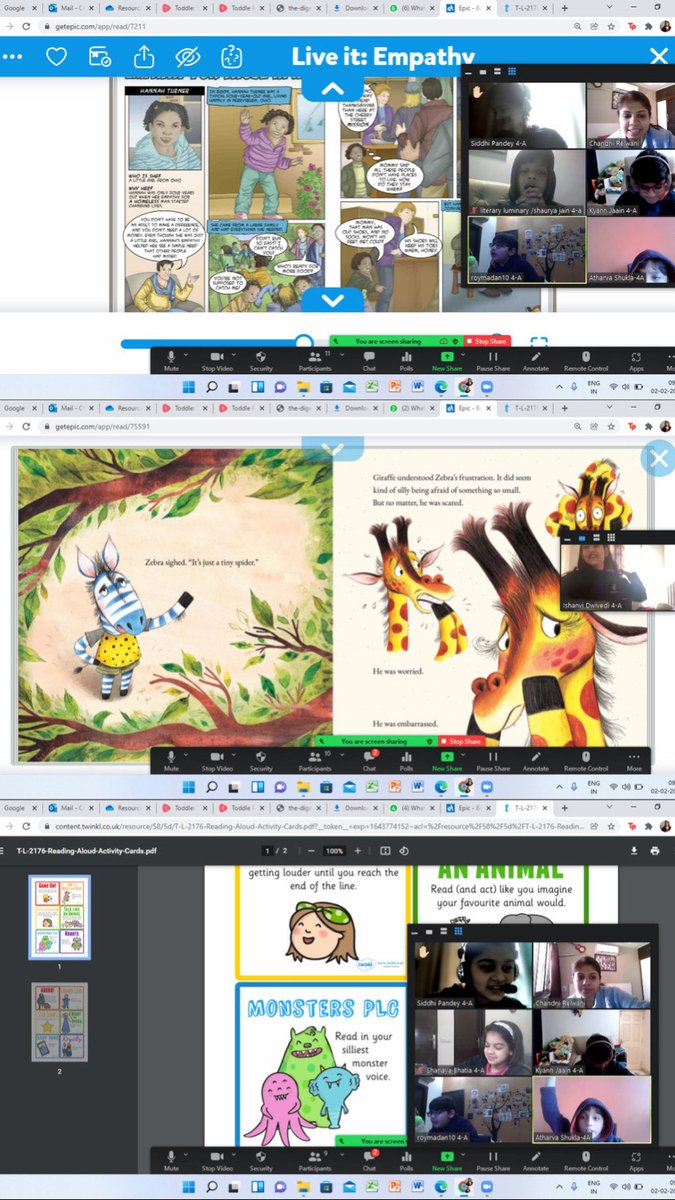Zoom out with minus button in PDF toolbar

[x=312, y=850]
